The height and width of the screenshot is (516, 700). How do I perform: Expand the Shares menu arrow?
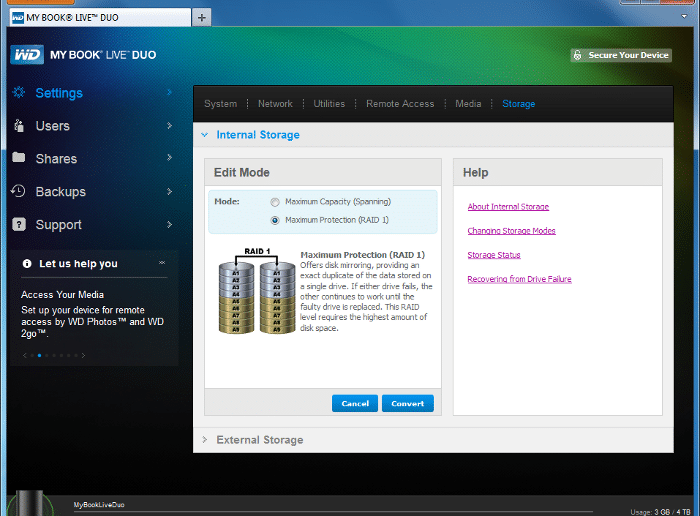[x=169, y=158]
